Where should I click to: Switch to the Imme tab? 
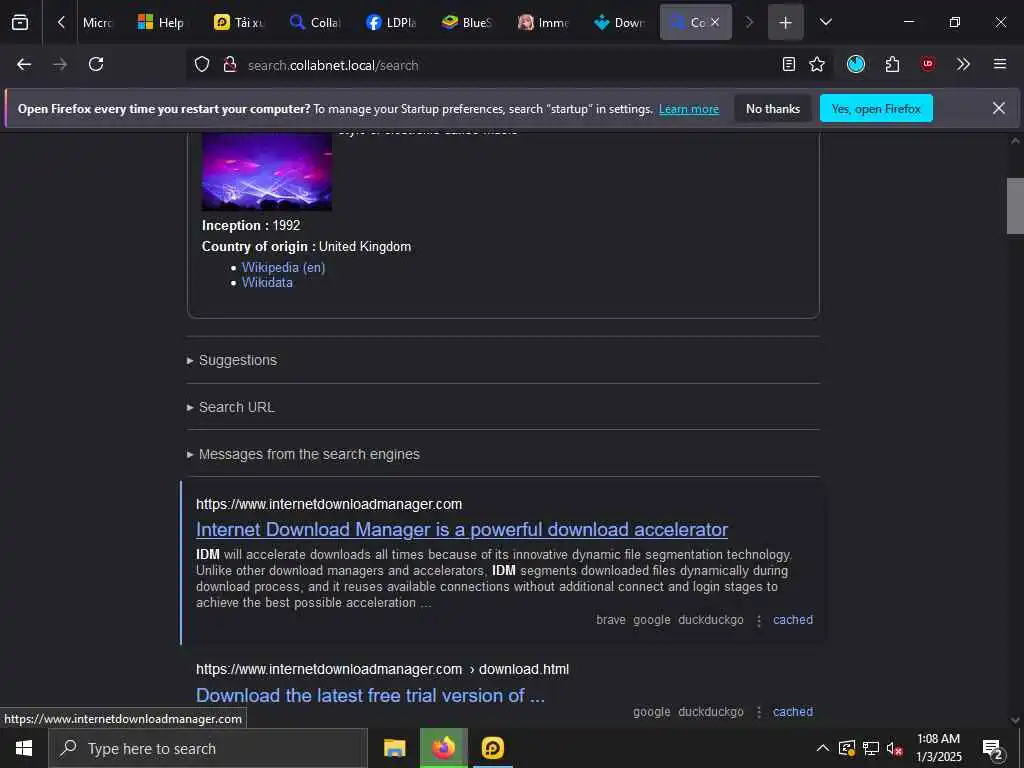(542, 22)
